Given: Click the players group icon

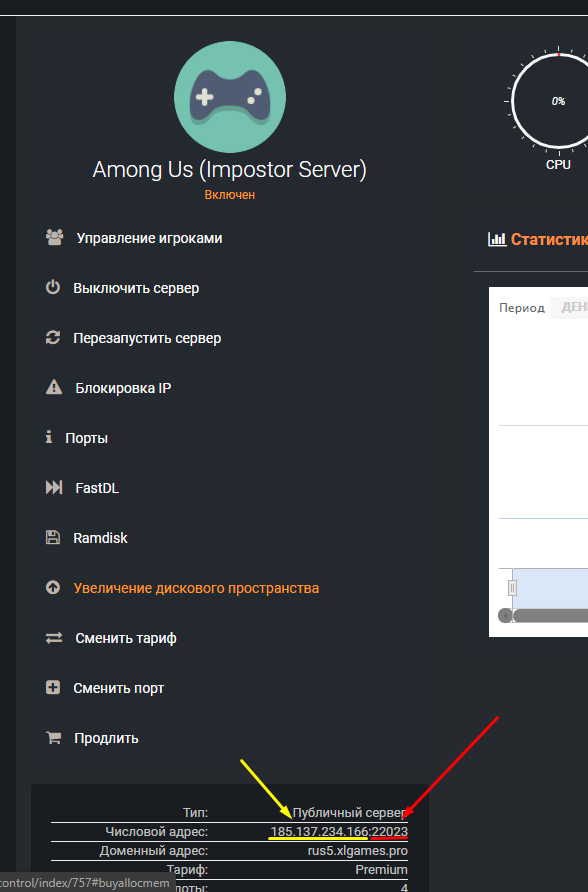Looking at the screenshot, I should click(x=55, y=237).
